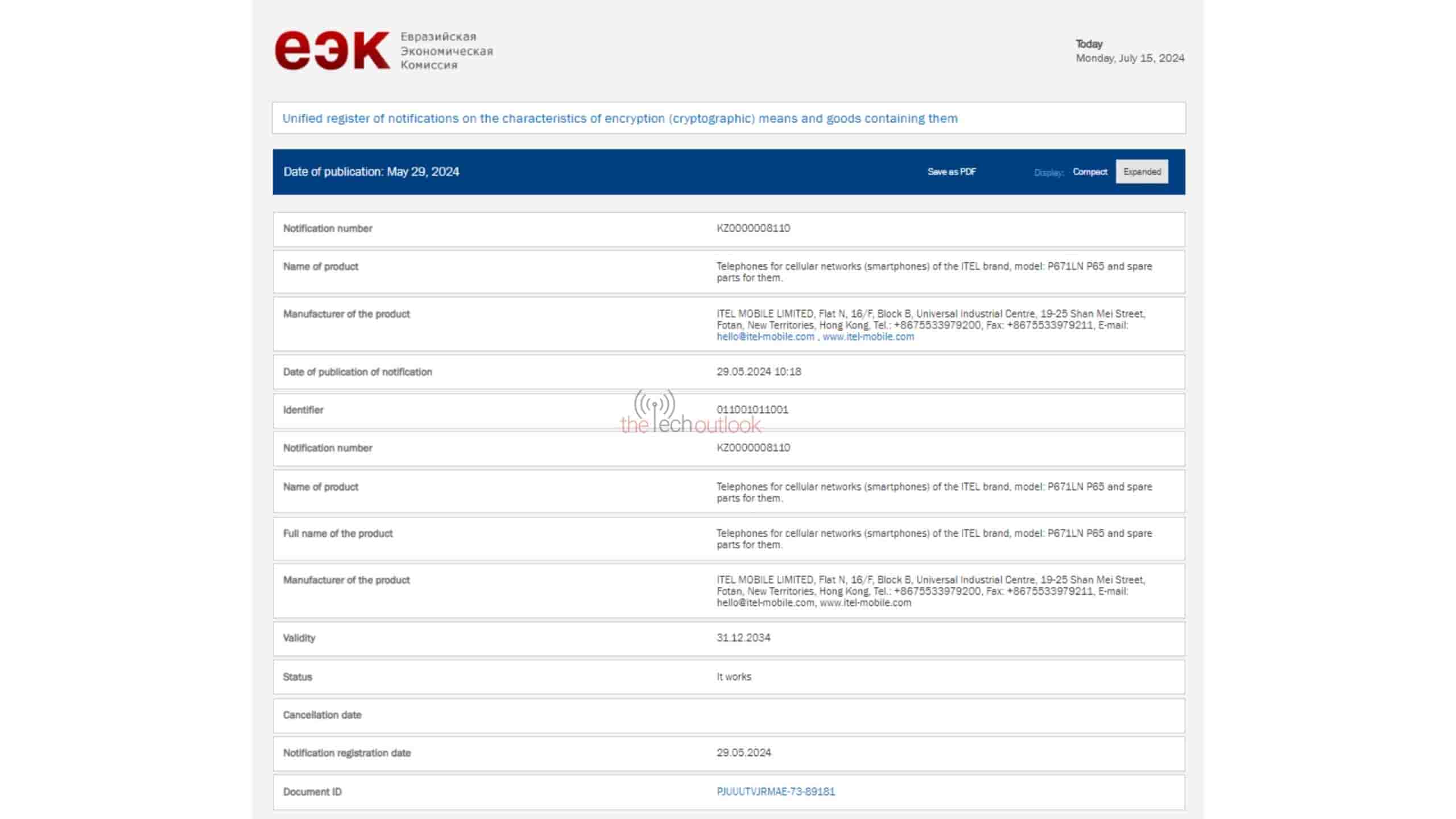The height and width of the screenshot is (819, 1456).
Task: Click the 'It works' status value
Action: pos(734,677)
